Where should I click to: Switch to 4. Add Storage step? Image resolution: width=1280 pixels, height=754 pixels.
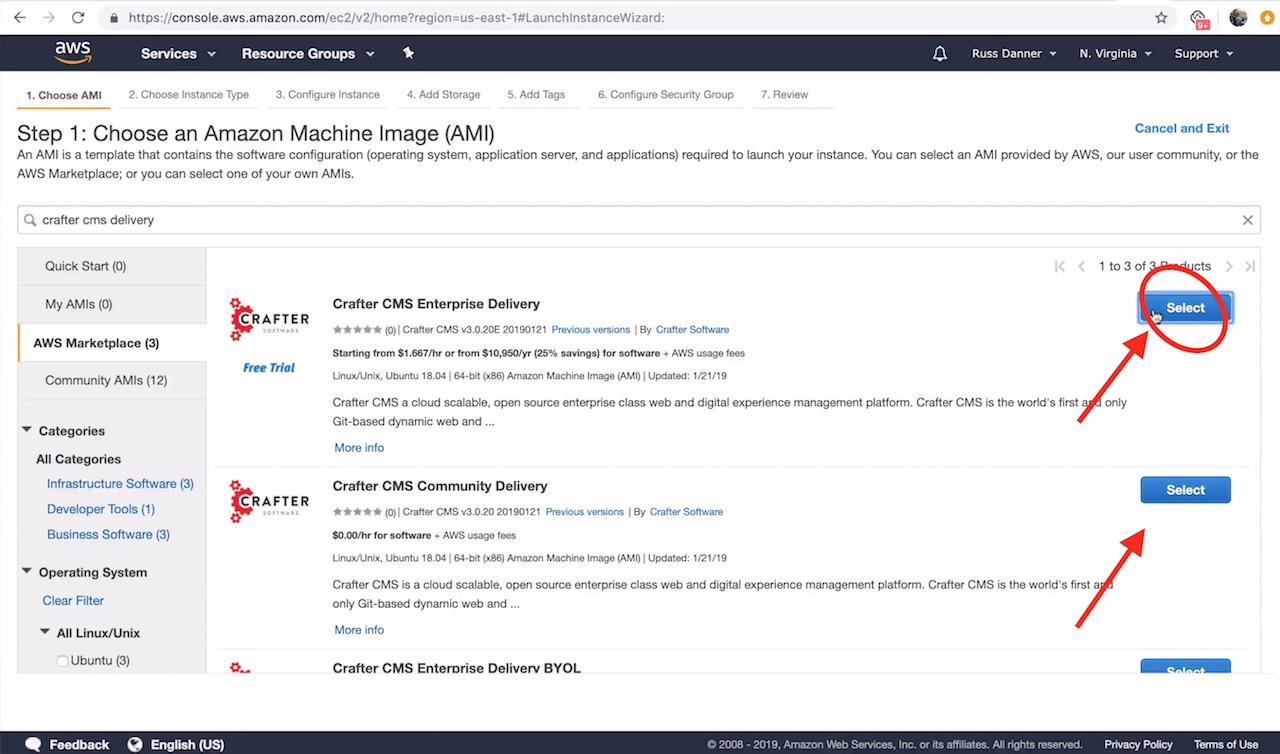click(443, 95)
